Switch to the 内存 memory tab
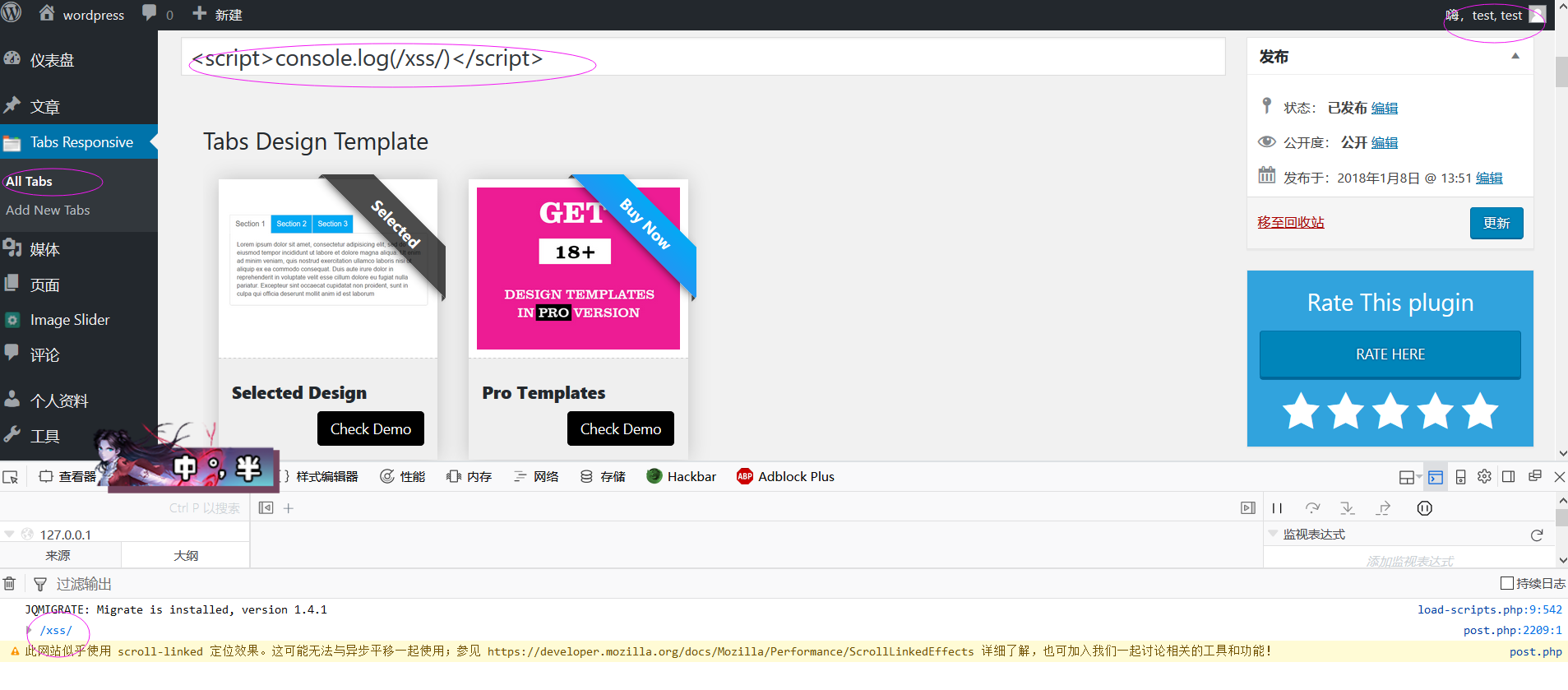The image size is (1568, 690). pyautogui.click(x=469, y=476)
